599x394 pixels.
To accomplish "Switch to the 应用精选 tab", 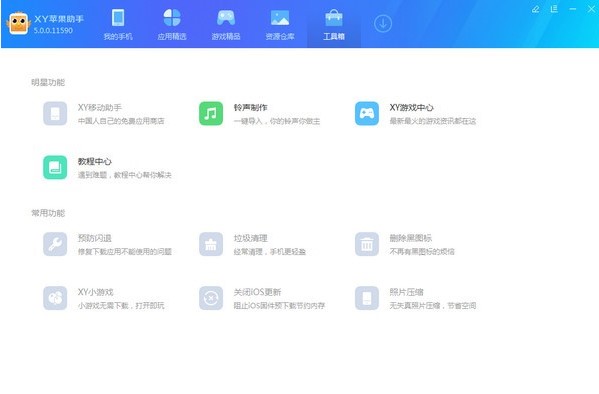I will (x=172, y=25).
